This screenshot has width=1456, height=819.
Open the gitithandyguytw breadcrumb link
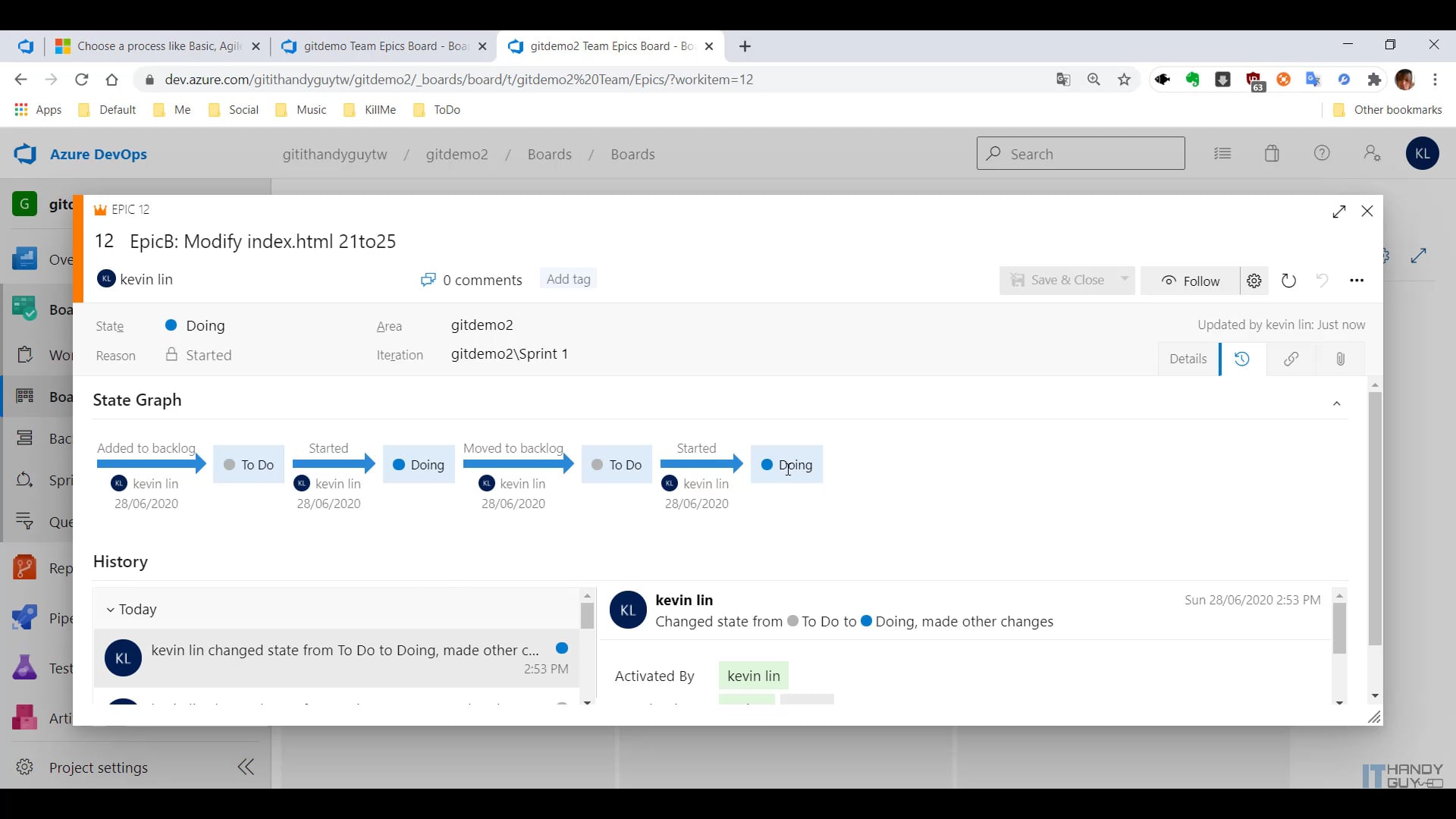(334, 155)
